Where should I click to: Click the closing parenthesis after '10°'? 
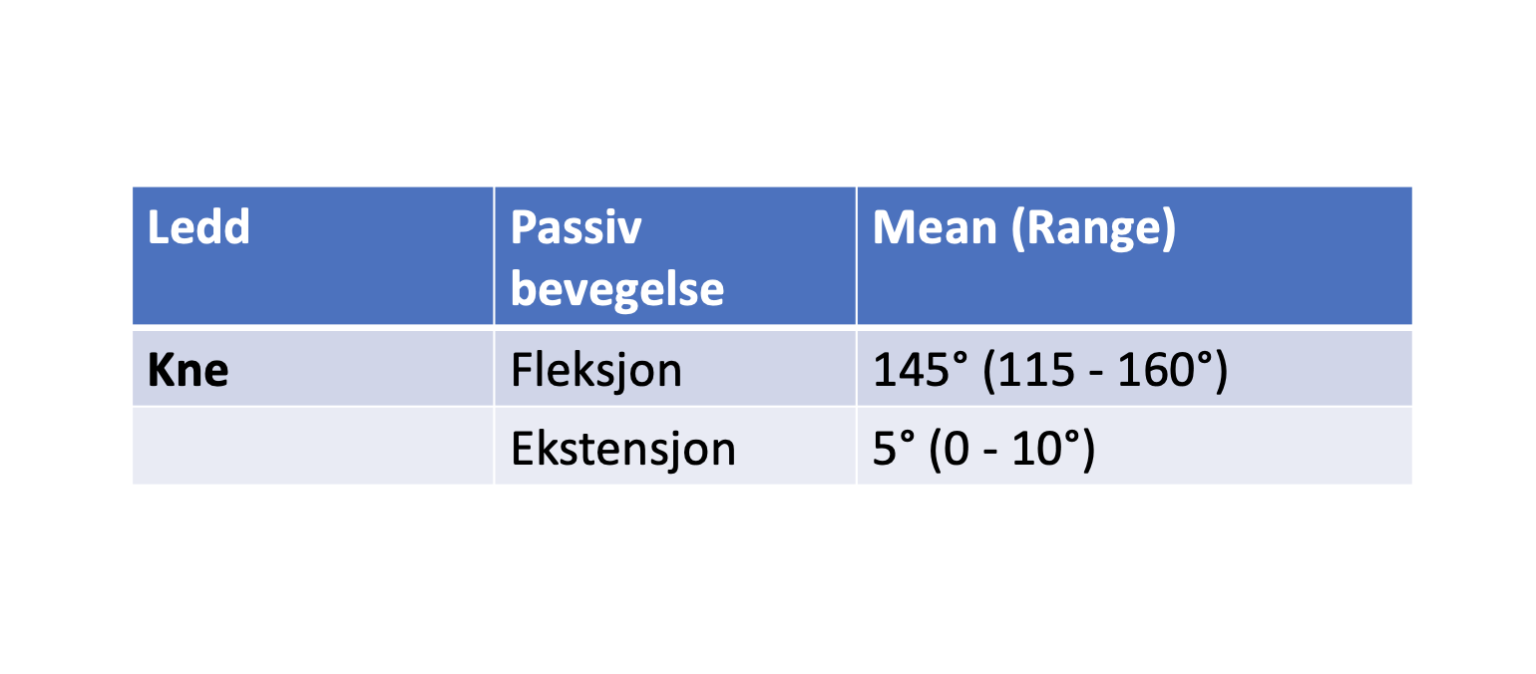[x=1087, y=449]
